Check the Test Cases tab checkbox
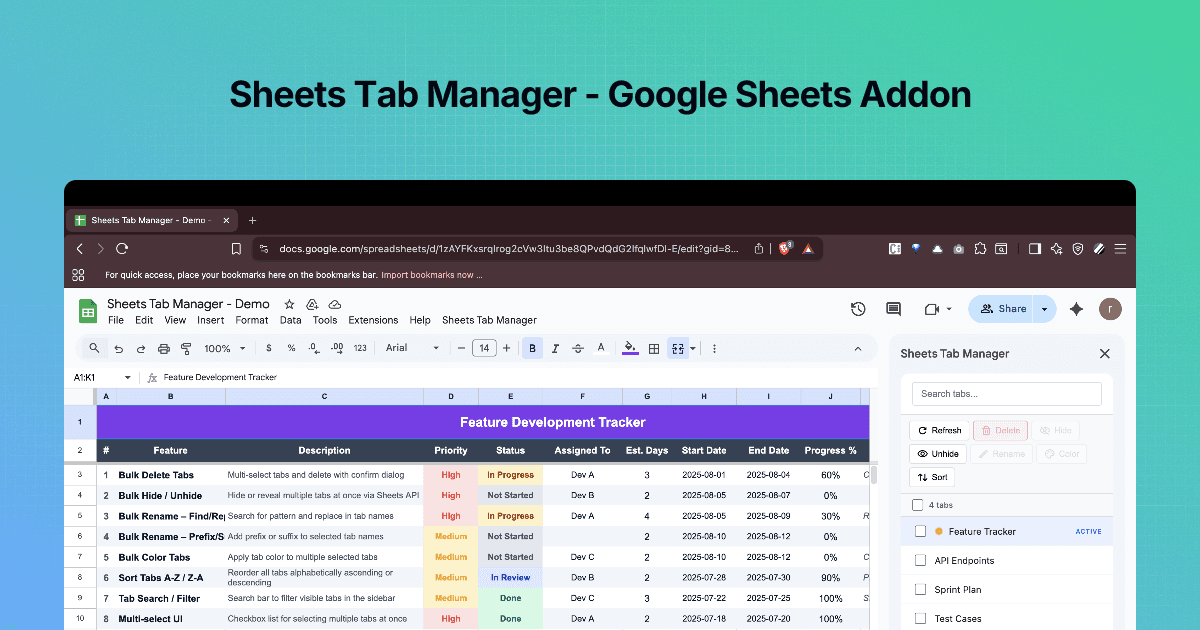This screenshot has width=1200, height=630. coord(921,619)
